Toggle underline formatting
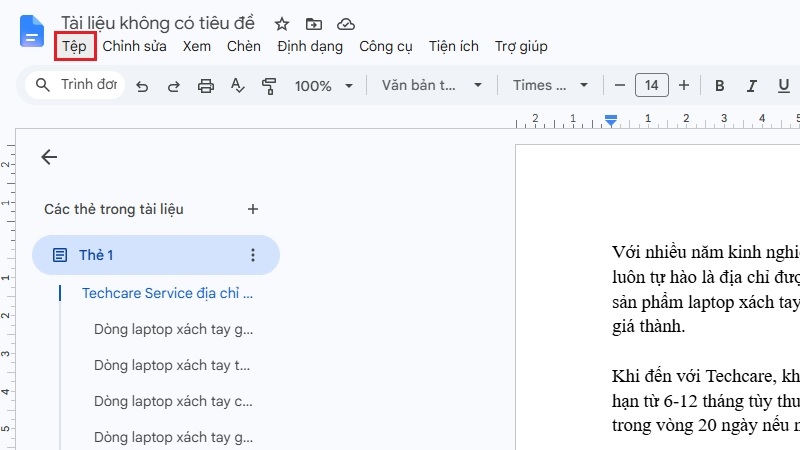 pos(784,86)
